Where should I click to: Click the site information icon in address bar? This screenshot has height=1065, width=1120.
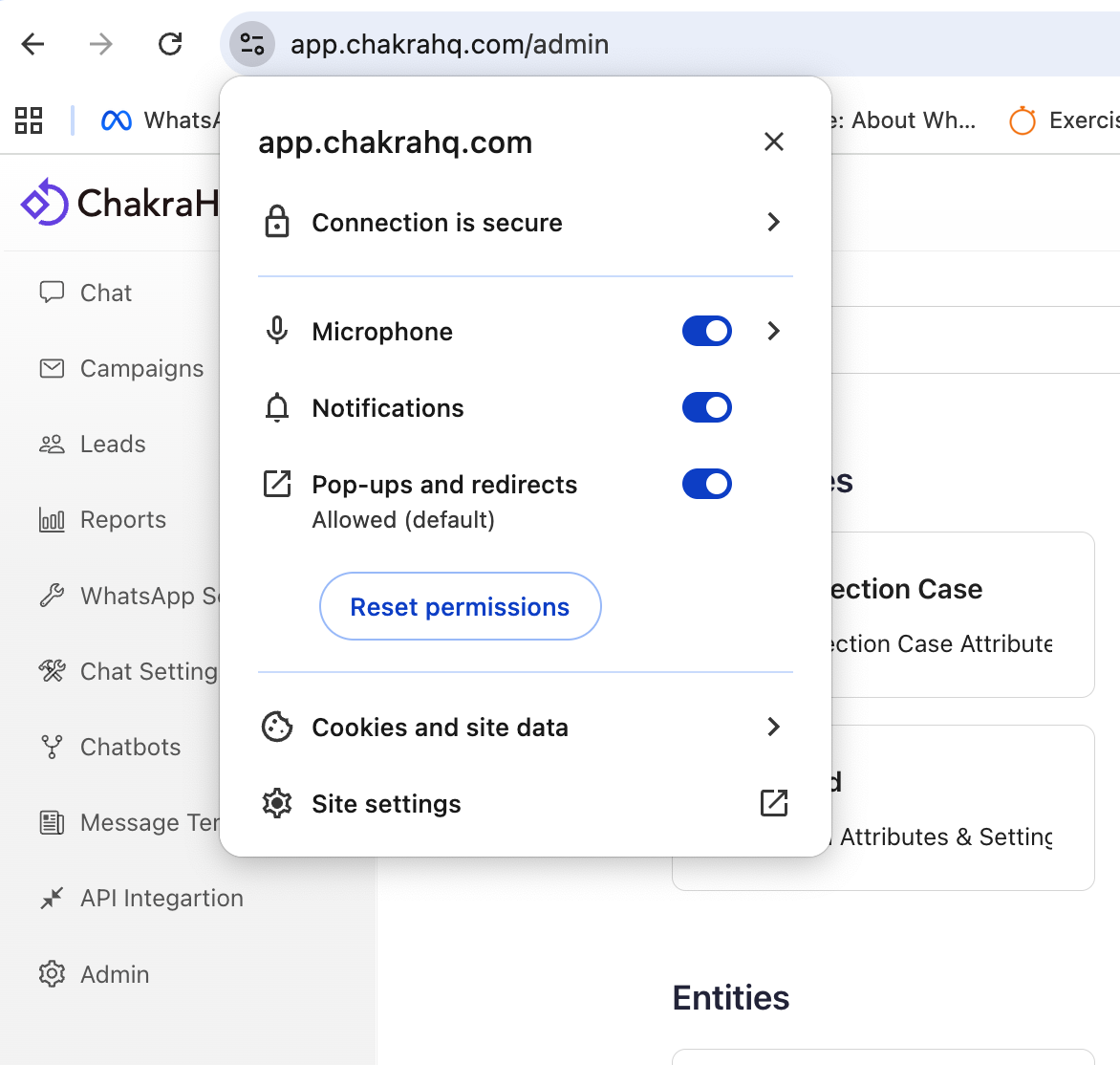coord(252,44)
